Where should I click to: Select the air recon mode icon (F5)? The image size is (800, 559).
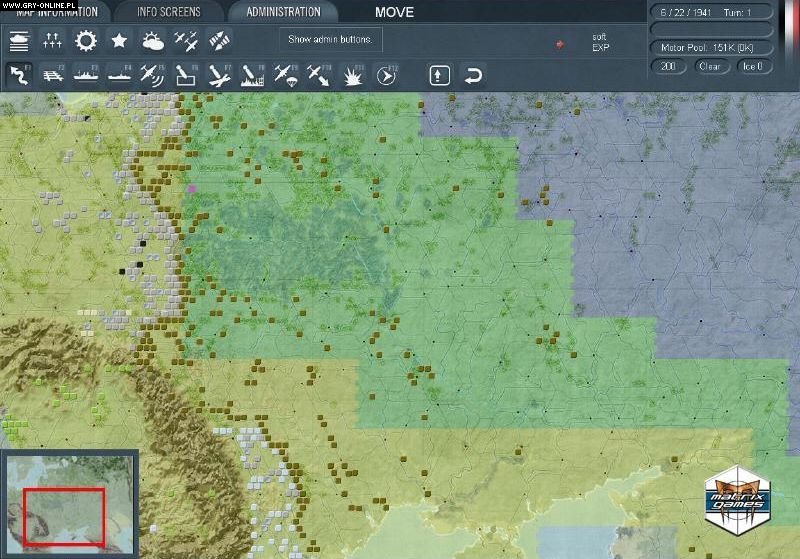point(153,75)
